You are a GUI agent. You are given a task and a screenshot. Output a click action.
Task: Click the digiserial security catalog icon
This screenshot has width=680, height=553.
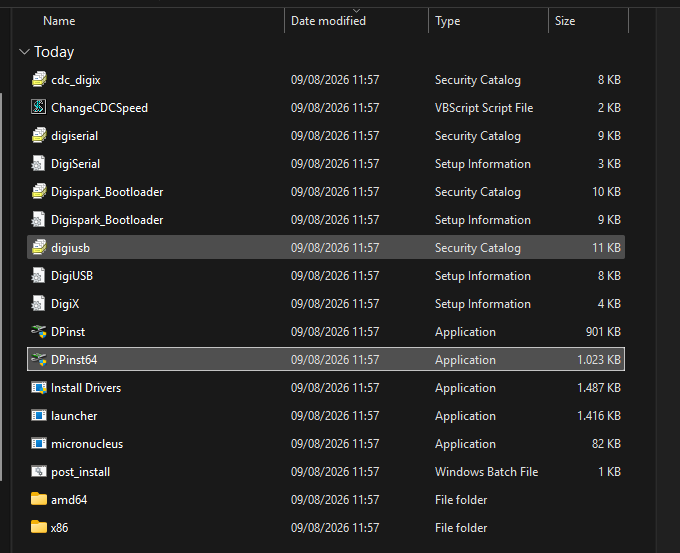39,136
